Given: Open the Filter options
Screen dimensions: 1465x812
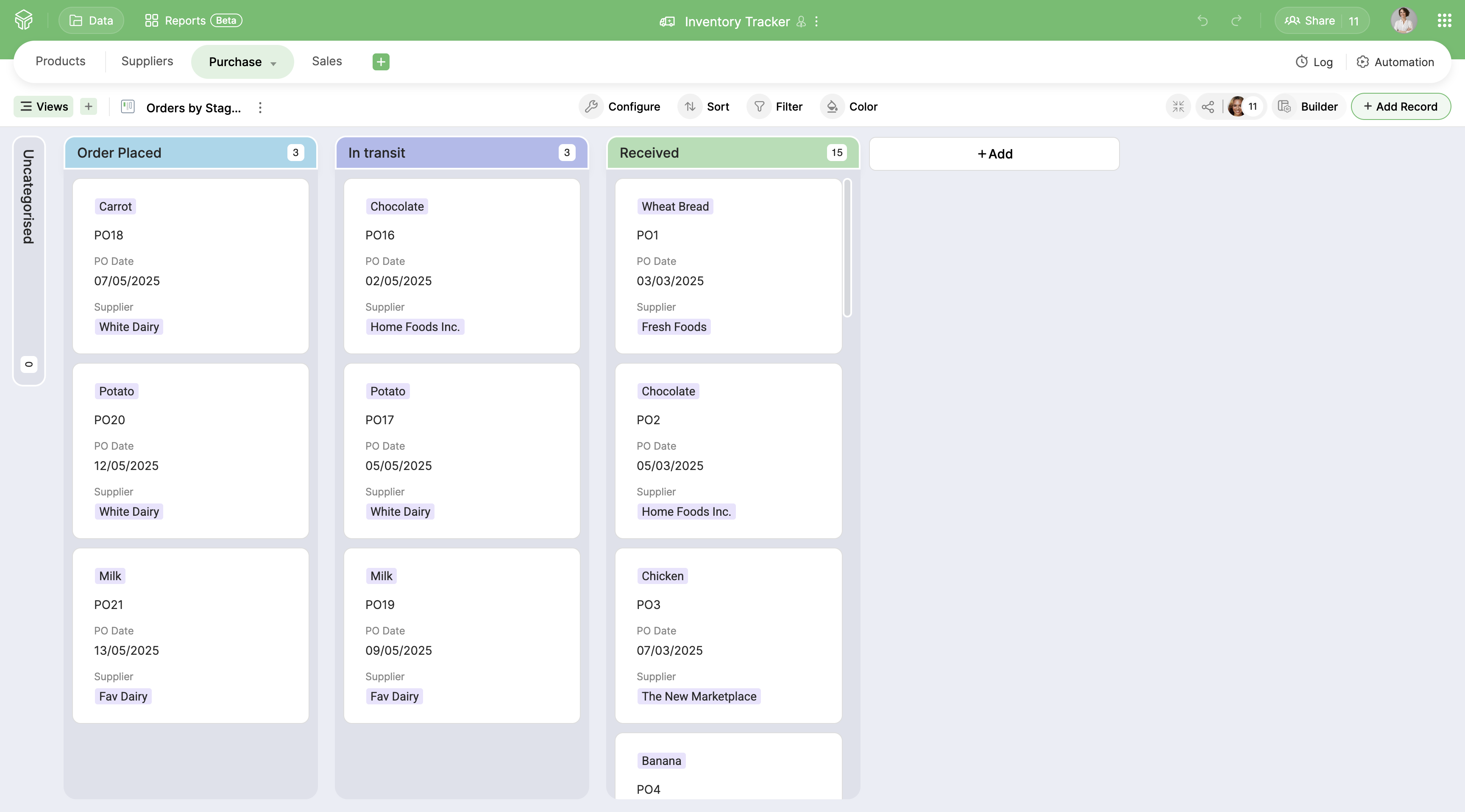Looking at the screenshot, I should pyautogui.click(x=760, y=106).
